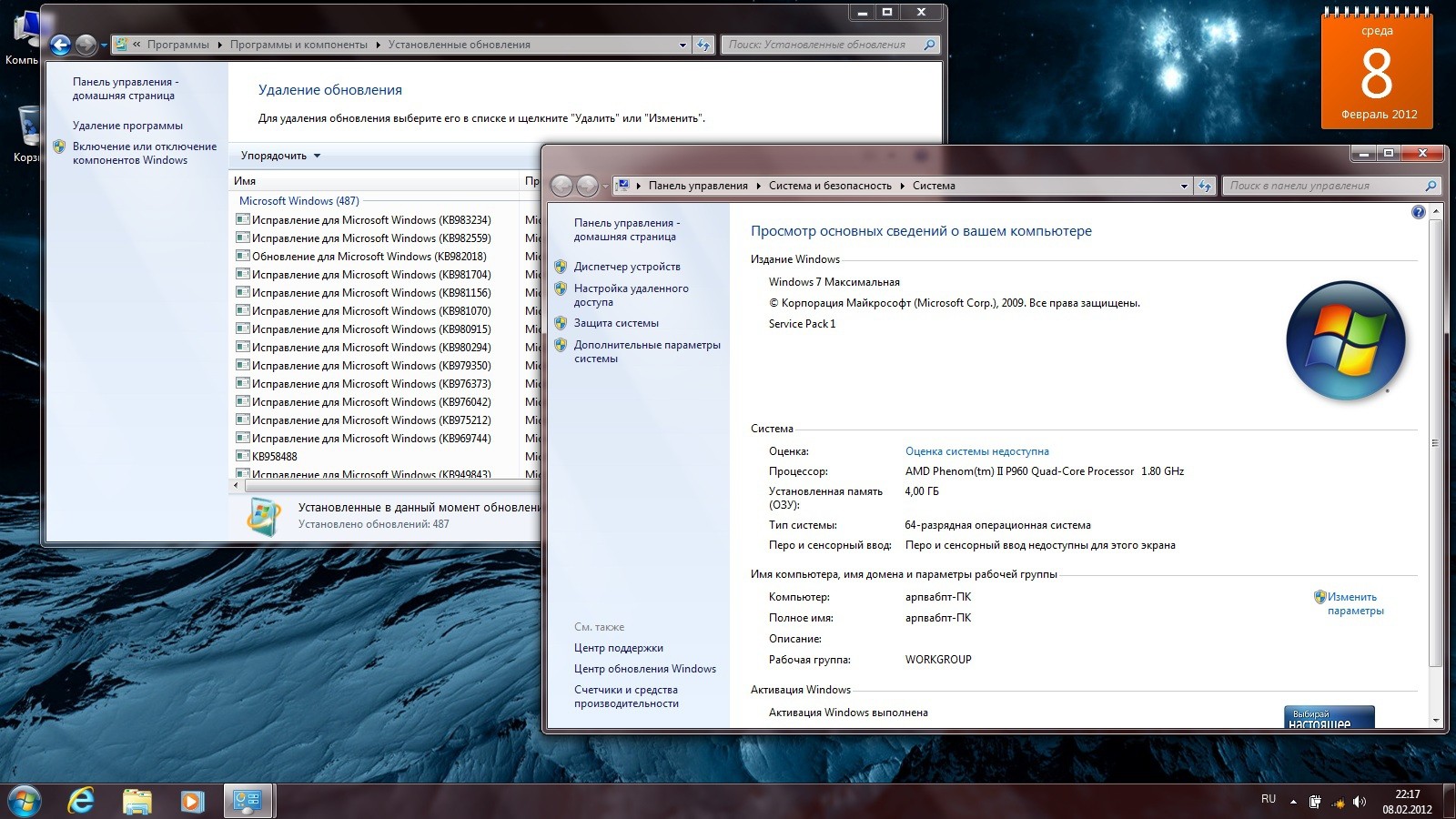Click shield icon next to 'Защита системы'
The image size is (1456, 819).
561,323
